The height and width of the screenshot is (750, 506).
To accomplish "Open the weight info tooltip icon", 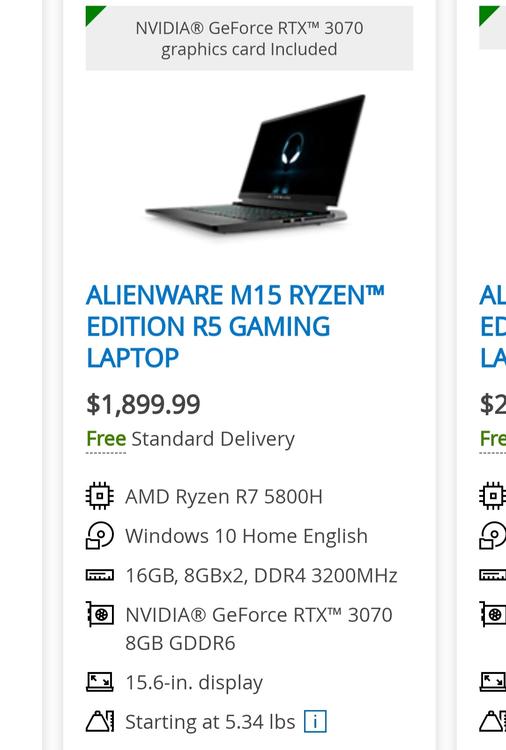I will point(315,721).
